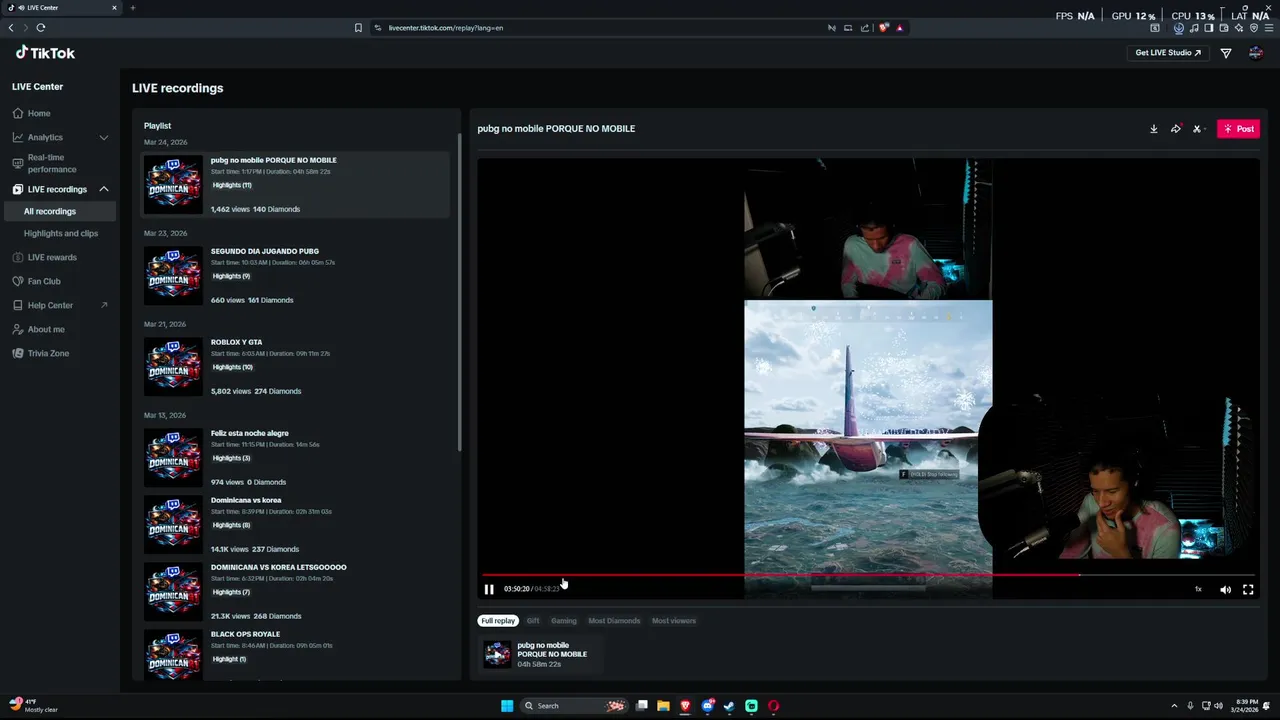Mute the video player volume
The height and width of the screenshot is (720, 1280).
pyautogui.click(x=1225, y=589)
